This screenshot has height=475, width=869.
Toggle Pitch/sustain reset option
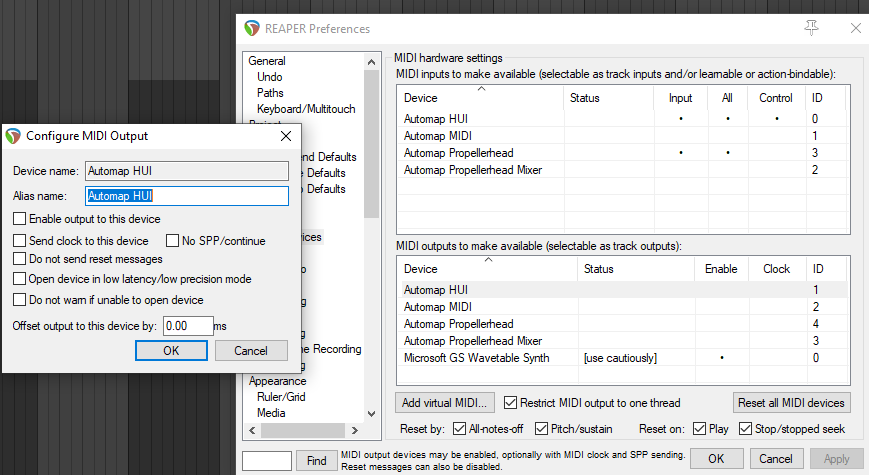click(541, 428)
